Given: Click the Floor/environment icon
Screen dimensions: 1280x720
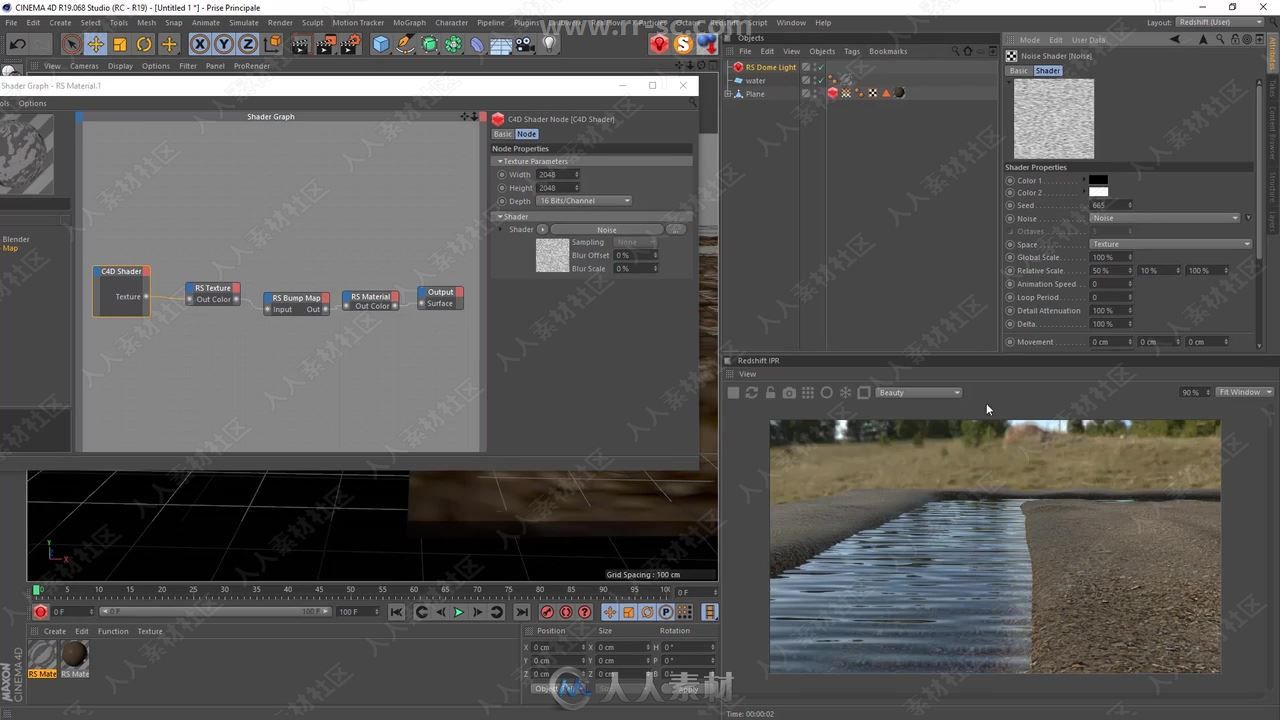Looking at the screenshot, I should coord(501,44).
